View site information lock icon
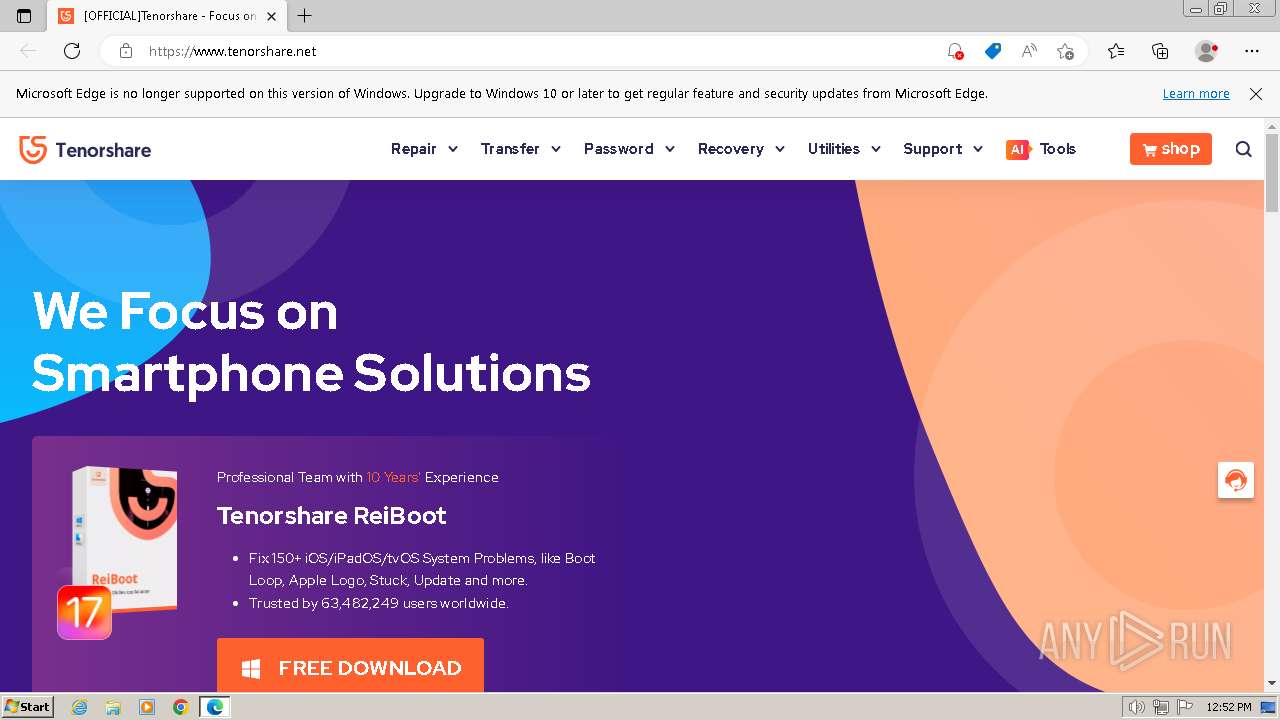 point(125,51)
